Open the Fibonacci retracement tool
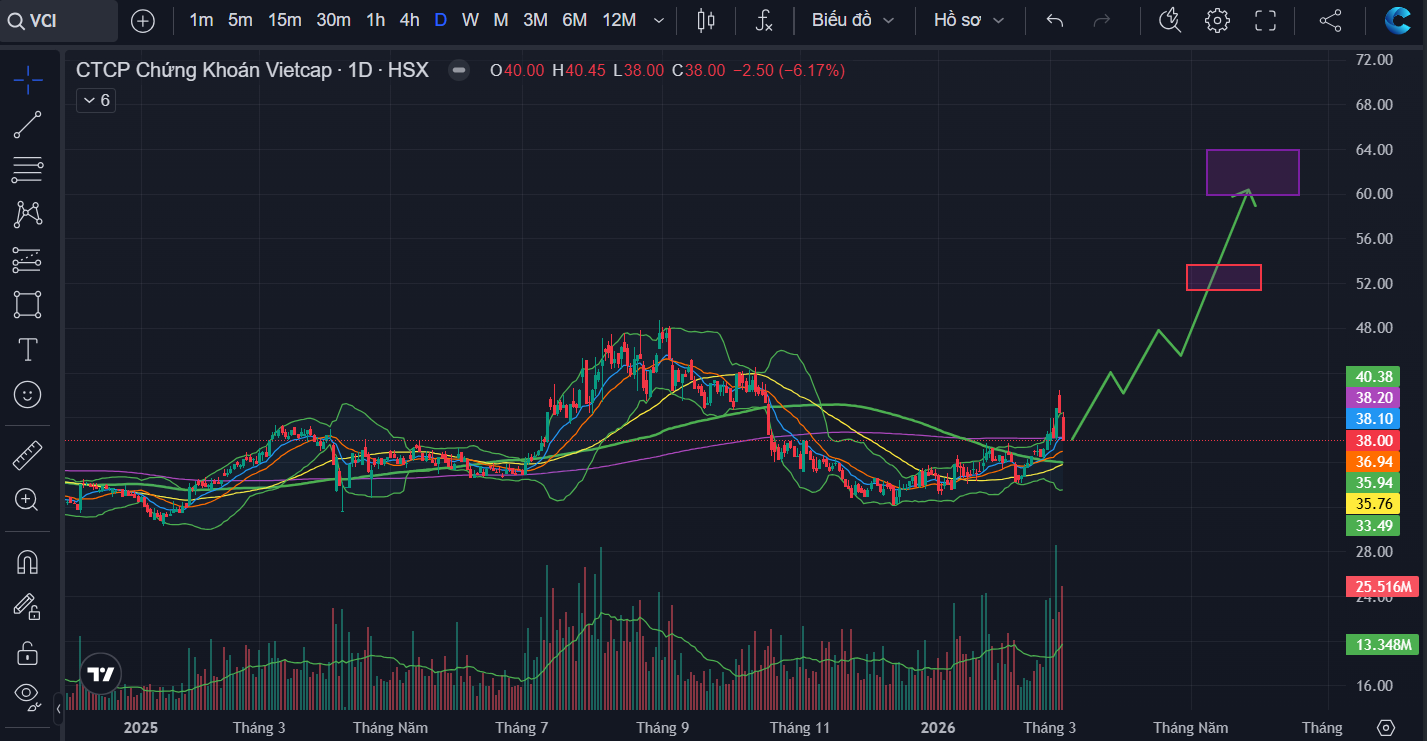1427x741 pixels. pyautogui.click(x=28, y=170)
